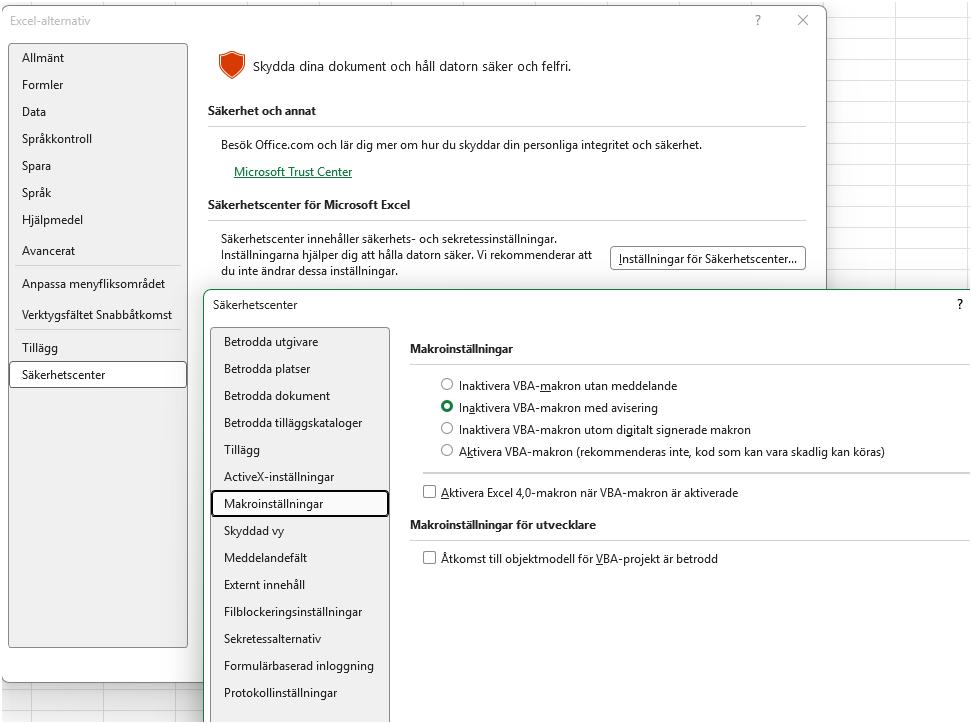Select Verktygsfältet Snabbåtkomst category
This screenshot has height=724, width=972.
click(x=98, y=315)
